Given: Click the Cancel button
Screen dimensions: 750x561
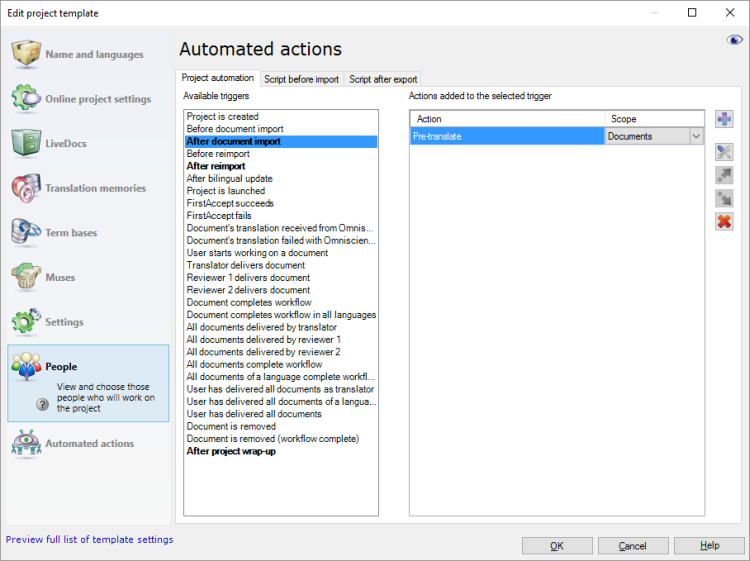Looking at the screenshot, I should (632, 546).
